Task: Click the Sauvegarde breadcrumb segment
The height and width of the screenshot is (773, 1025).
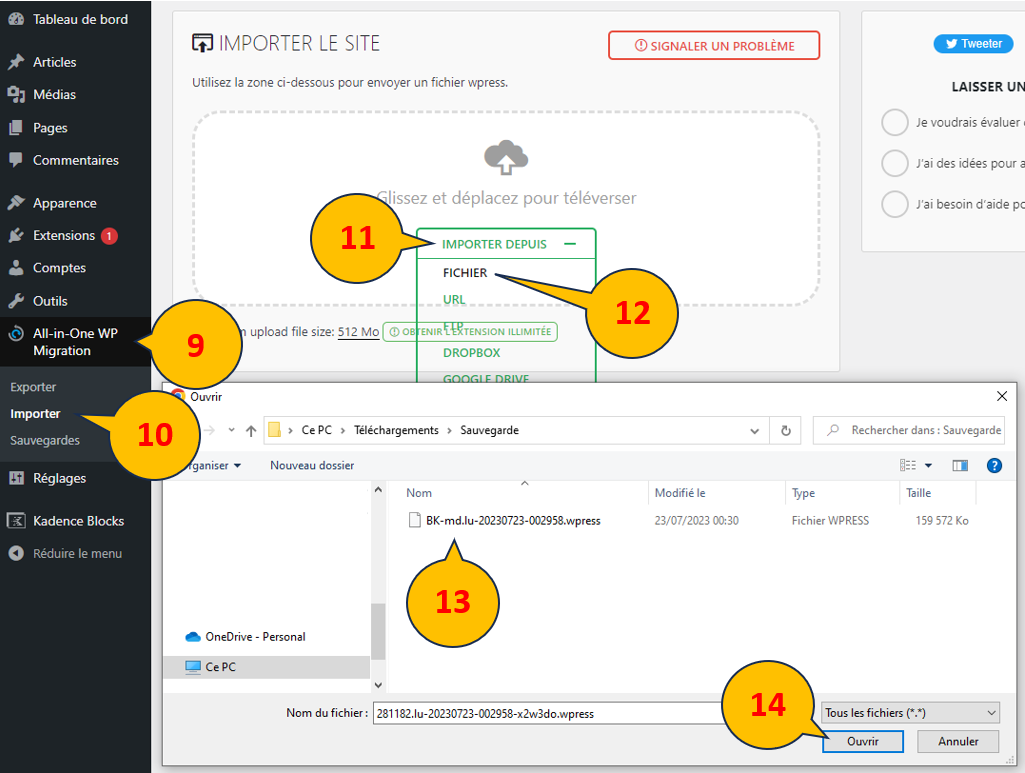Action: click(x=490, y=431)
